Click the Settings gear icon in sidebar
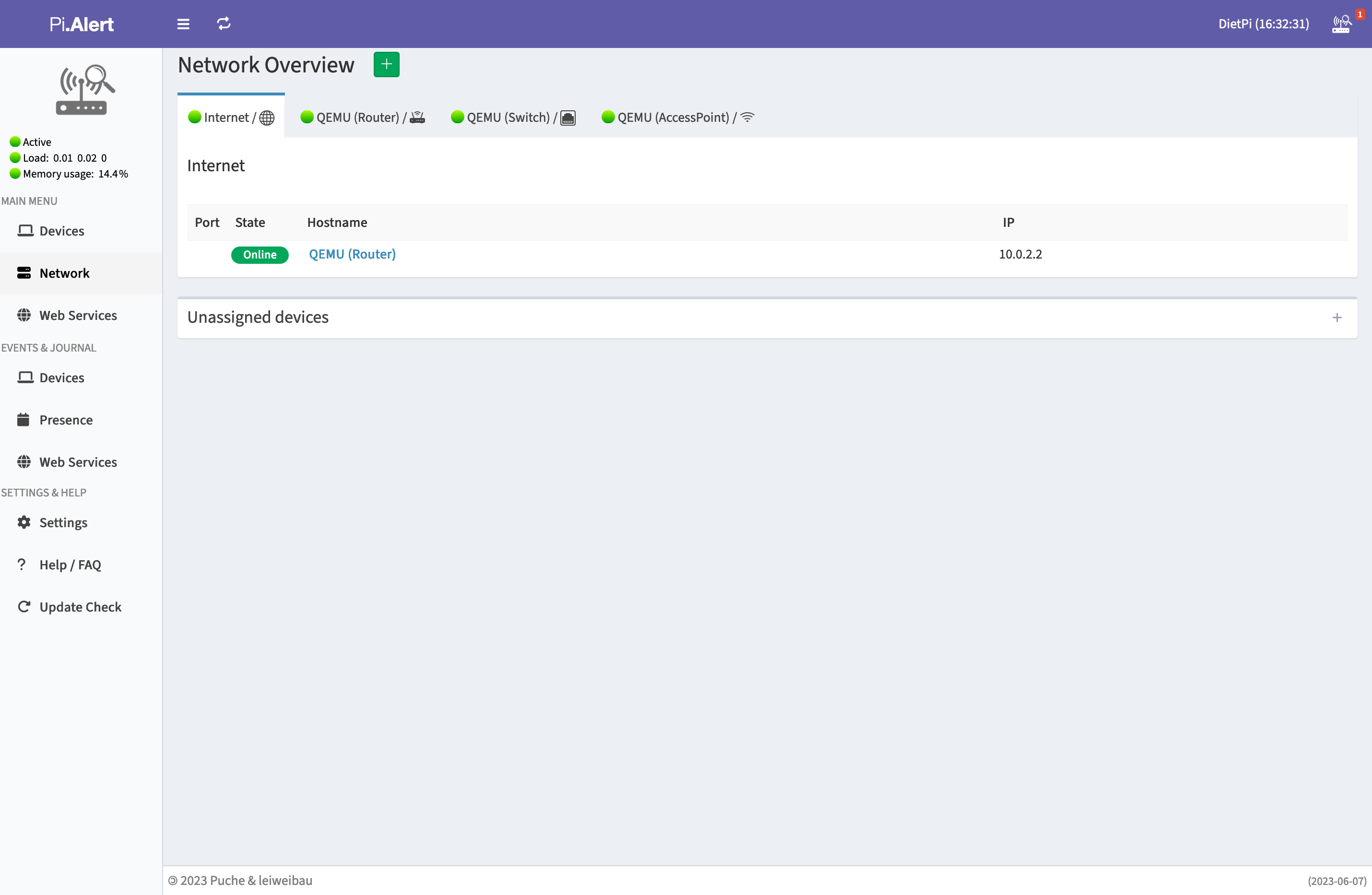 (x=24, y=522)
